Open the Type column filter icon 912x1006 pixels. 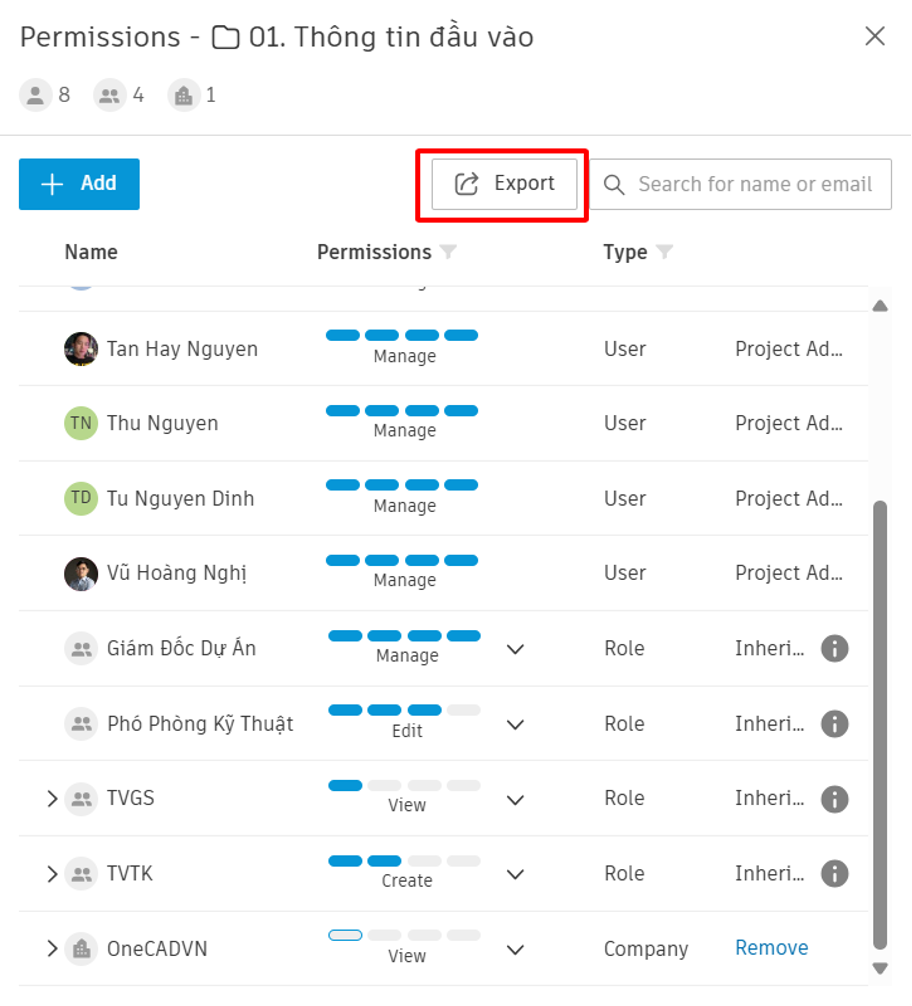click(x=664, y=252)
